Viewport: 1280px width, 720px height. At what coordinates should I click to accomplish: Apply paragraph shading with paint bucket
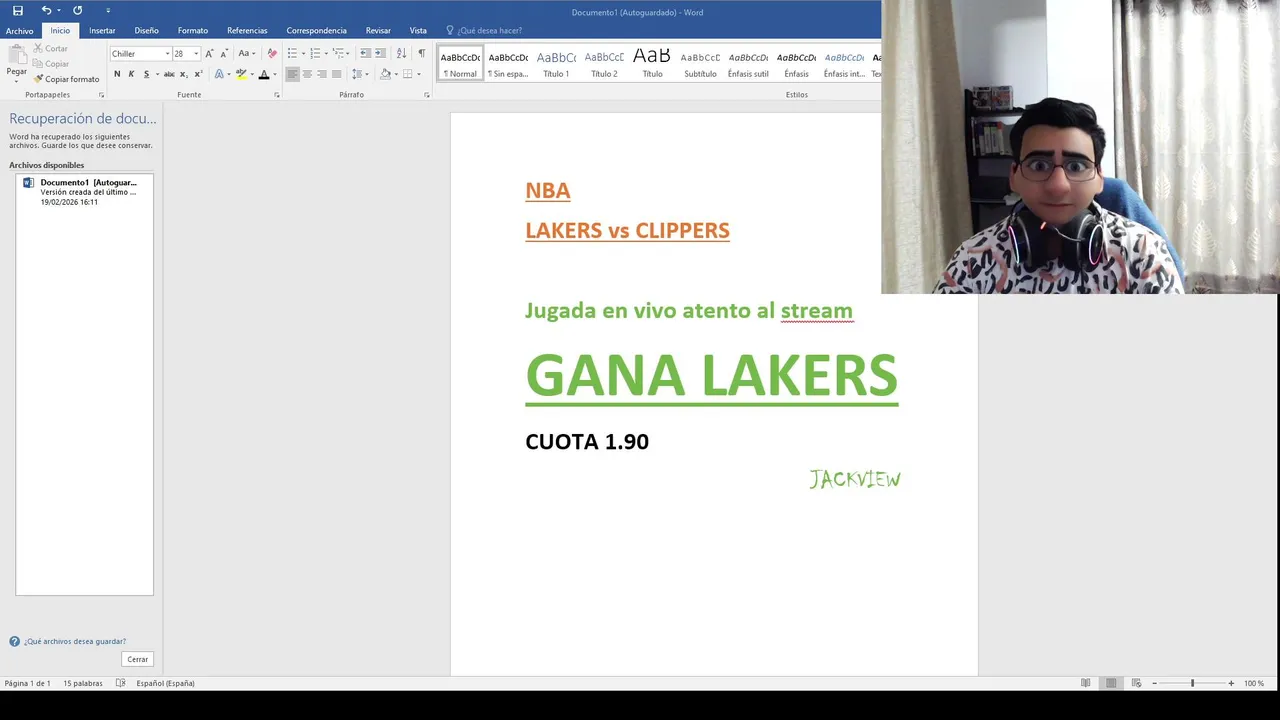[x=385, y=74]
